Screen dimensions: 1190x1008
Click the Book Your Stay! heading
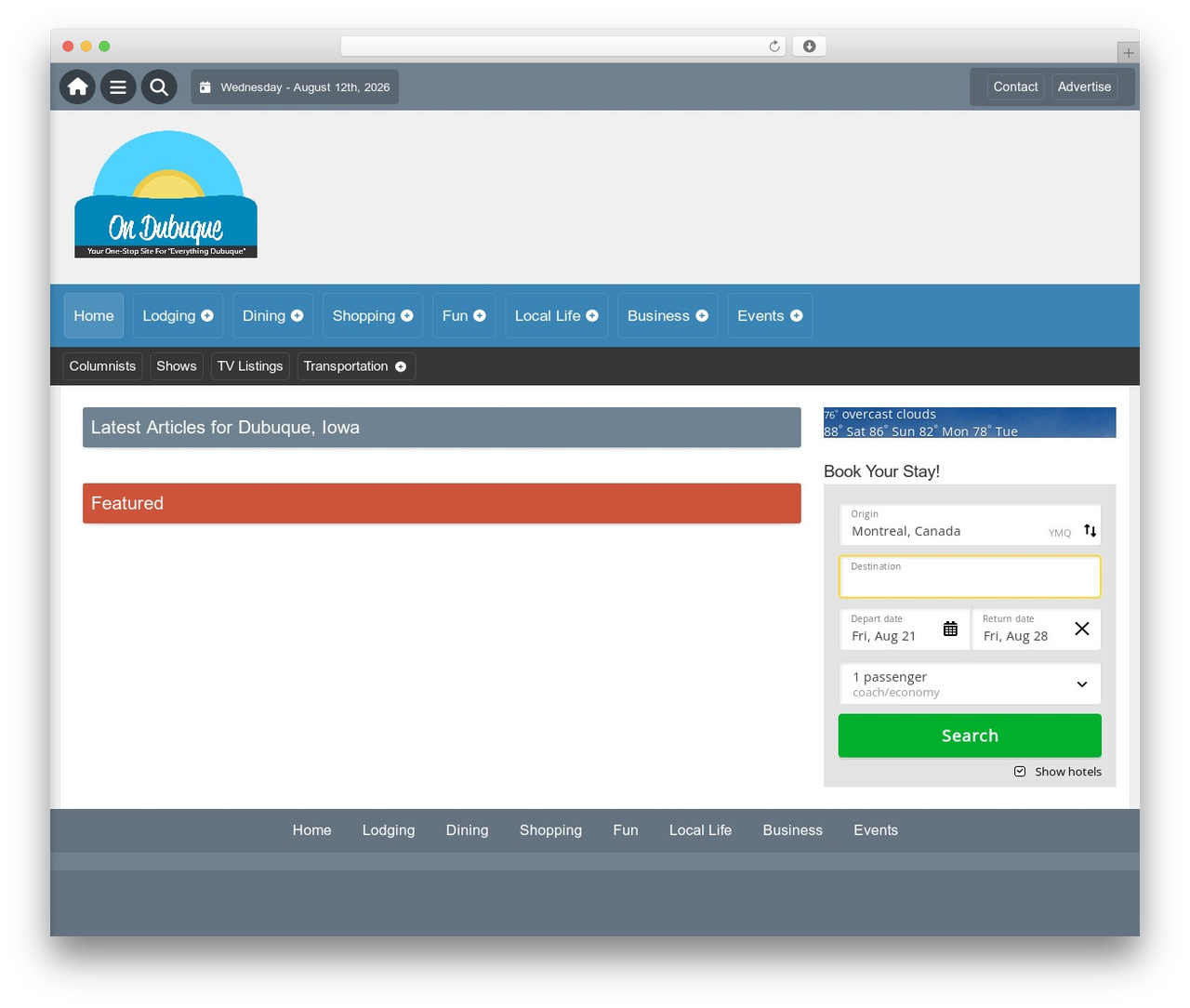tap(881, 471)
